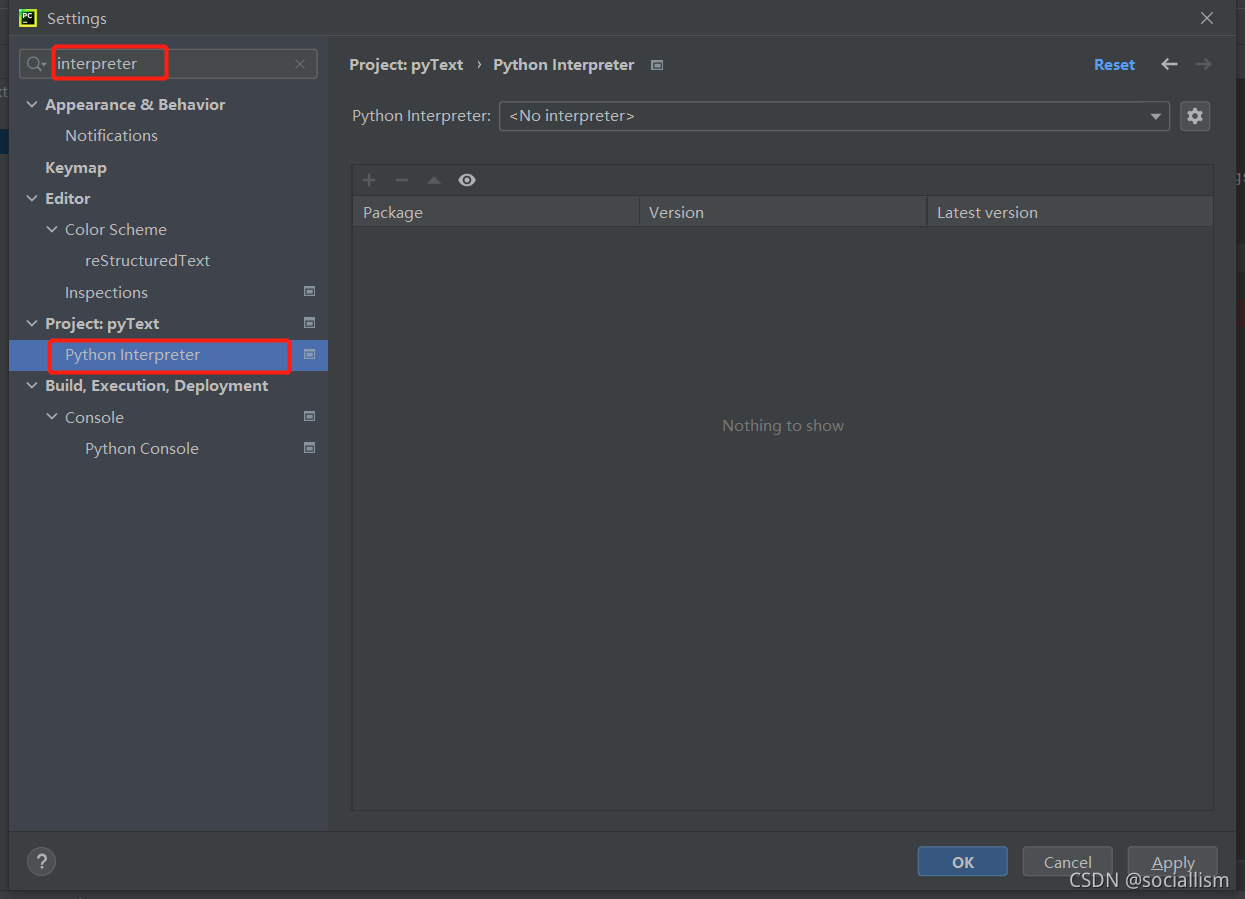Select Project: pyText category label
1245x899 pixels.
[102, 323]
